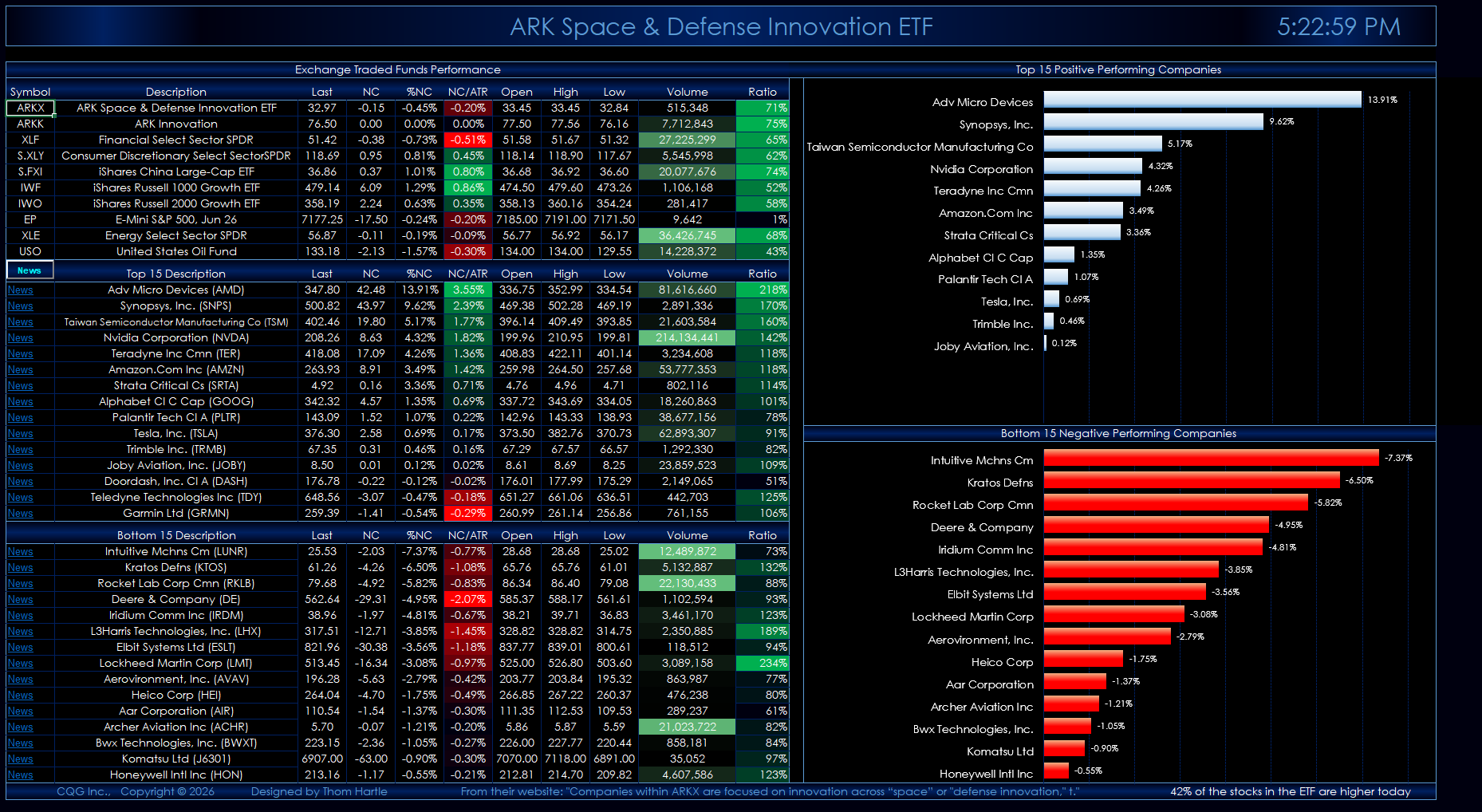Click the USO symbol cell

coord(30,251)
